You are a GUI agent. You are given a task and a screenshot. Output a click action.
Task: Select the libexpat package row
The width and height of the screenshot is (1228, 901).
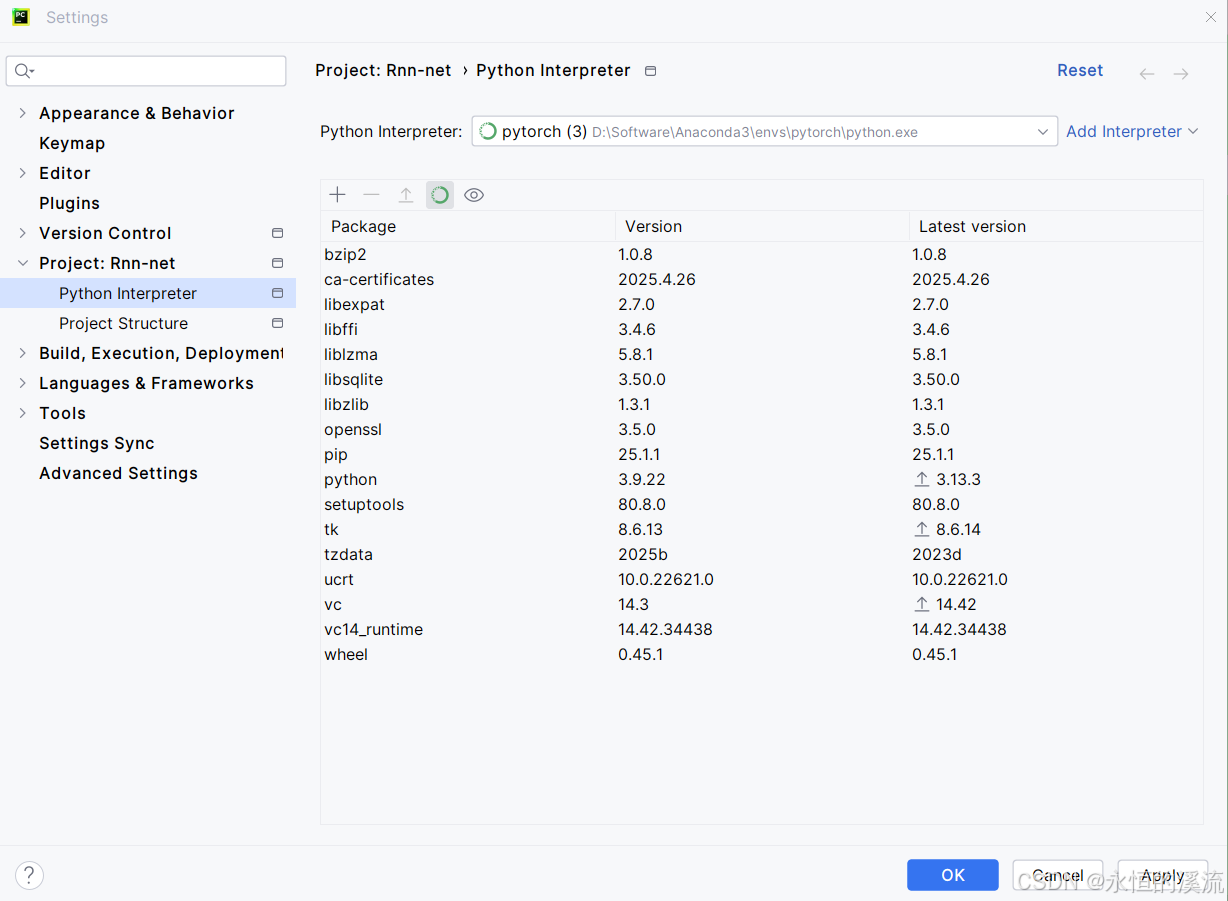click(x=762, y=304)
